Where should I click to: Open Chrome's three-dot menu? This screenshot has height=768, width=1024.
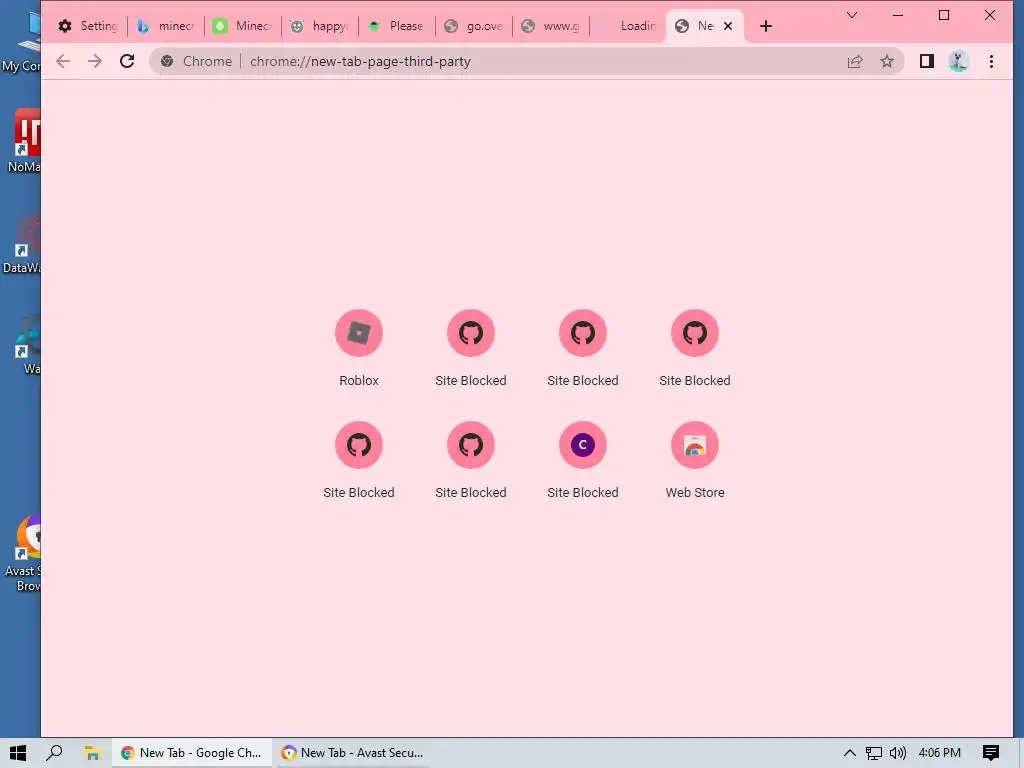pyautogui.click(x=991, y=61)
